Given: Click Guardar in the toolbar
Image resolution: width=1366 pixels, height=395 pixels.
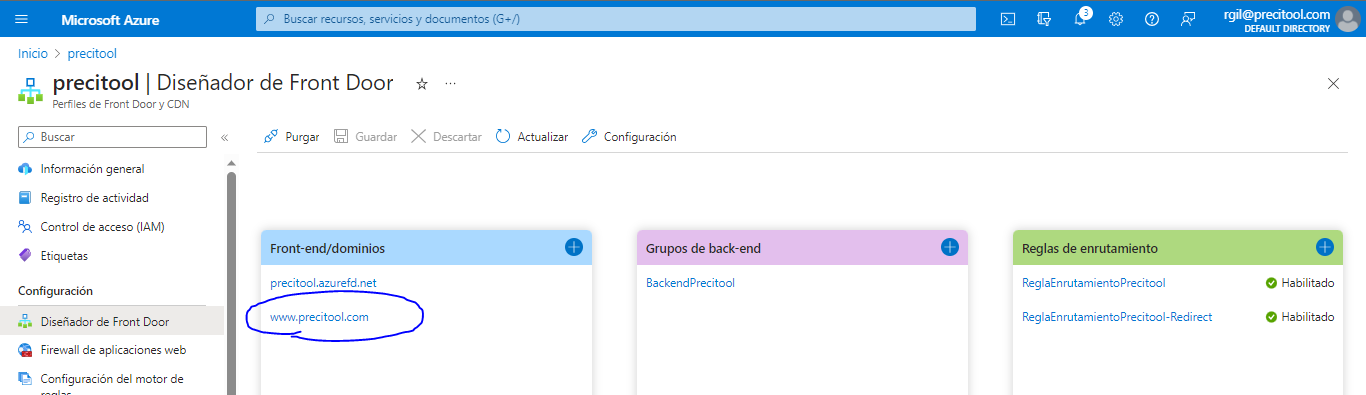Looking at the screenshot, I should [x=365, y=137].
